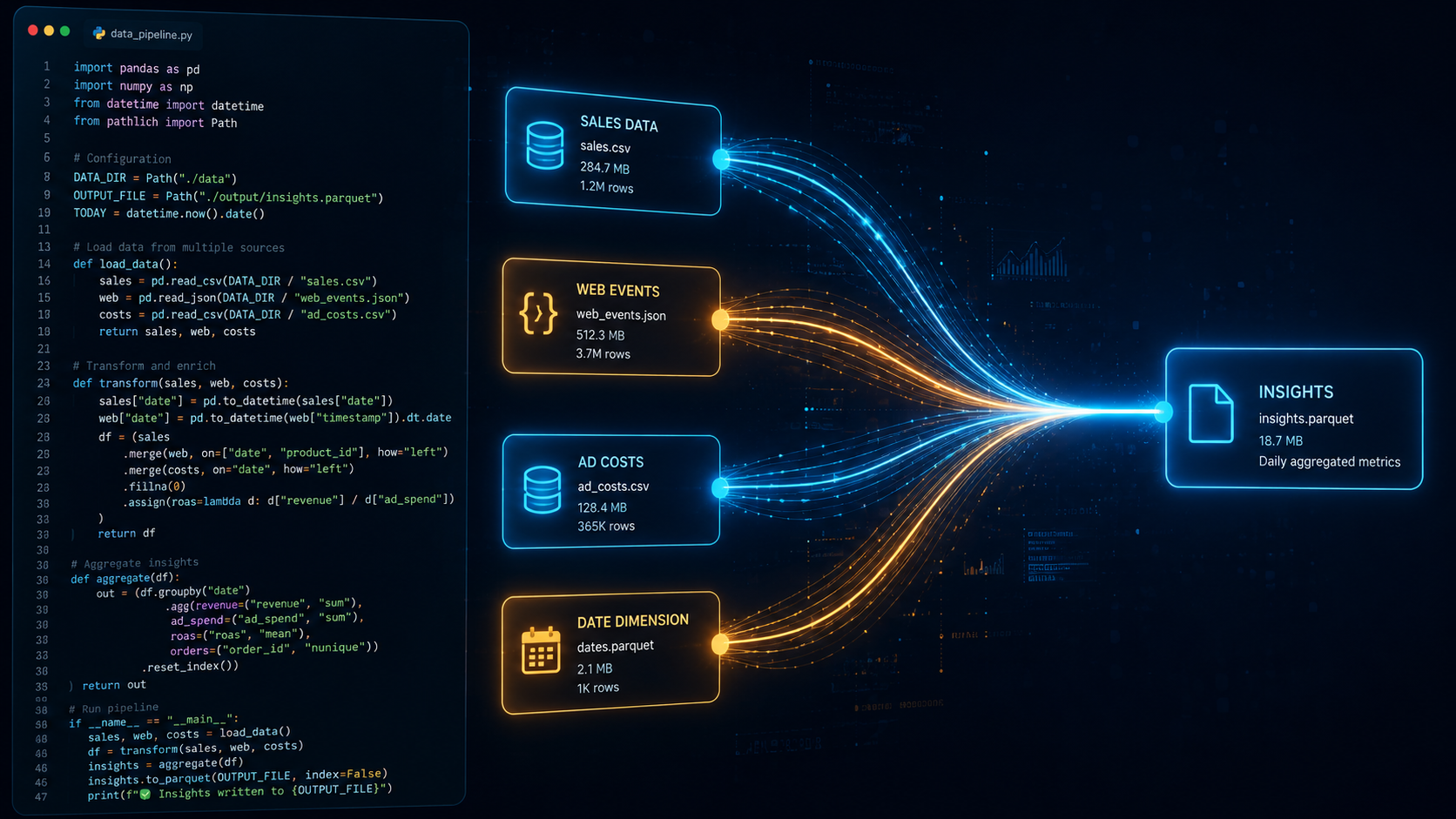Click the "web_events.json" file name on the card

click(x=621, y=315)
